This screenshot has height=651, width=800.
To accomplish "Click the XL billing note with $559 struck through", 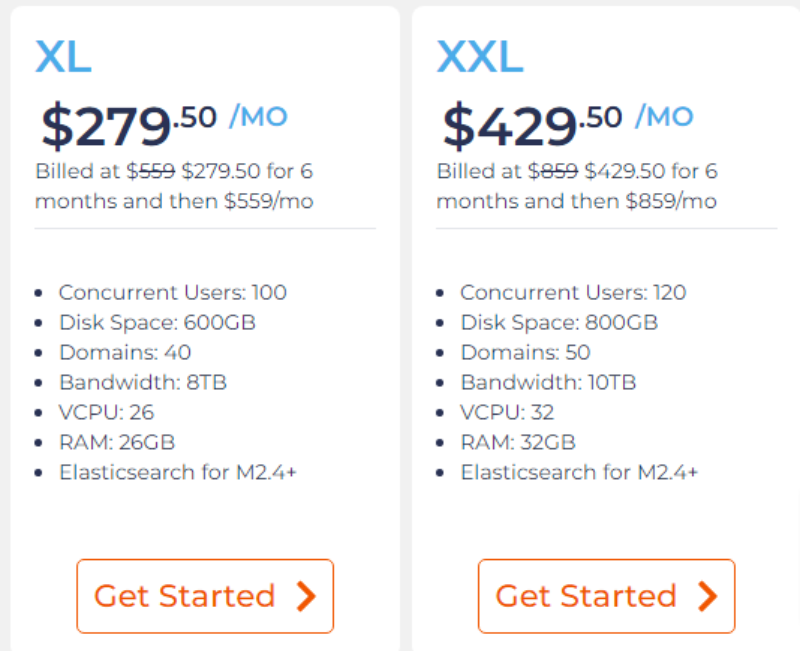I will 174,186.
